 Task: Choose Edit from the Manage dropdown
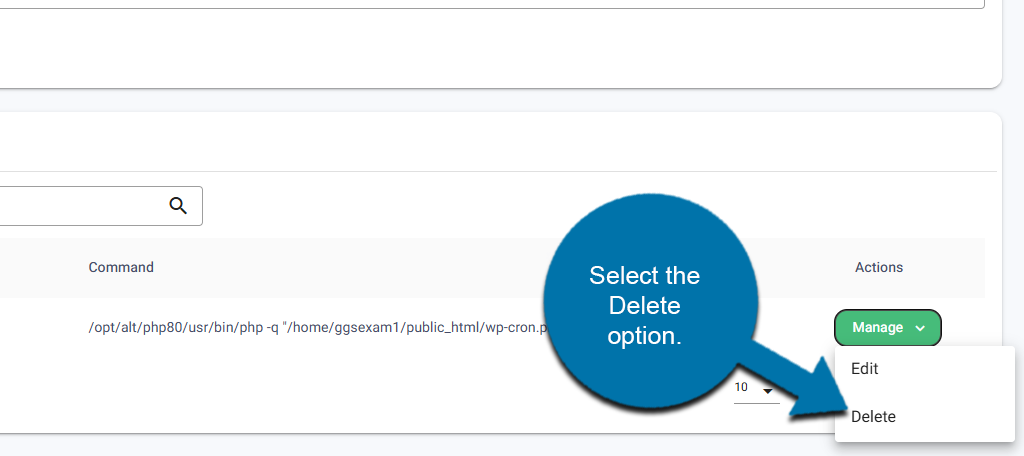(865, 369)
